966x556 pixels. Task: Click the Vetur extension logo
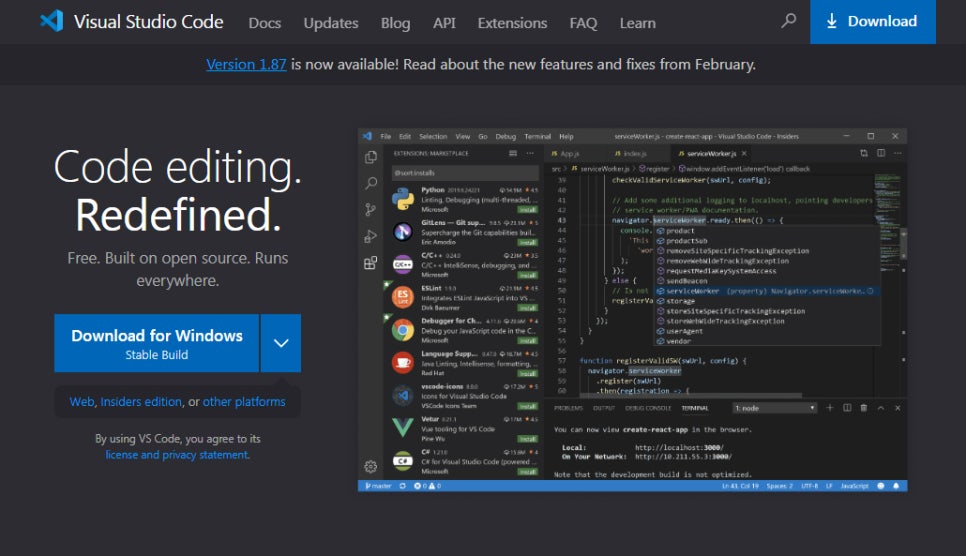click(x=403, y=427)
